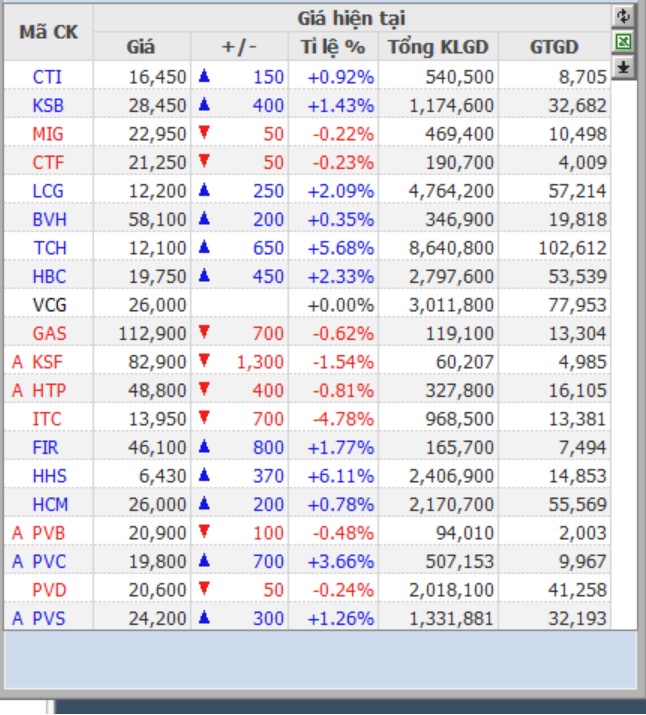
Task: Select change 1,300 in KSF row
Action: click(260, 362)
